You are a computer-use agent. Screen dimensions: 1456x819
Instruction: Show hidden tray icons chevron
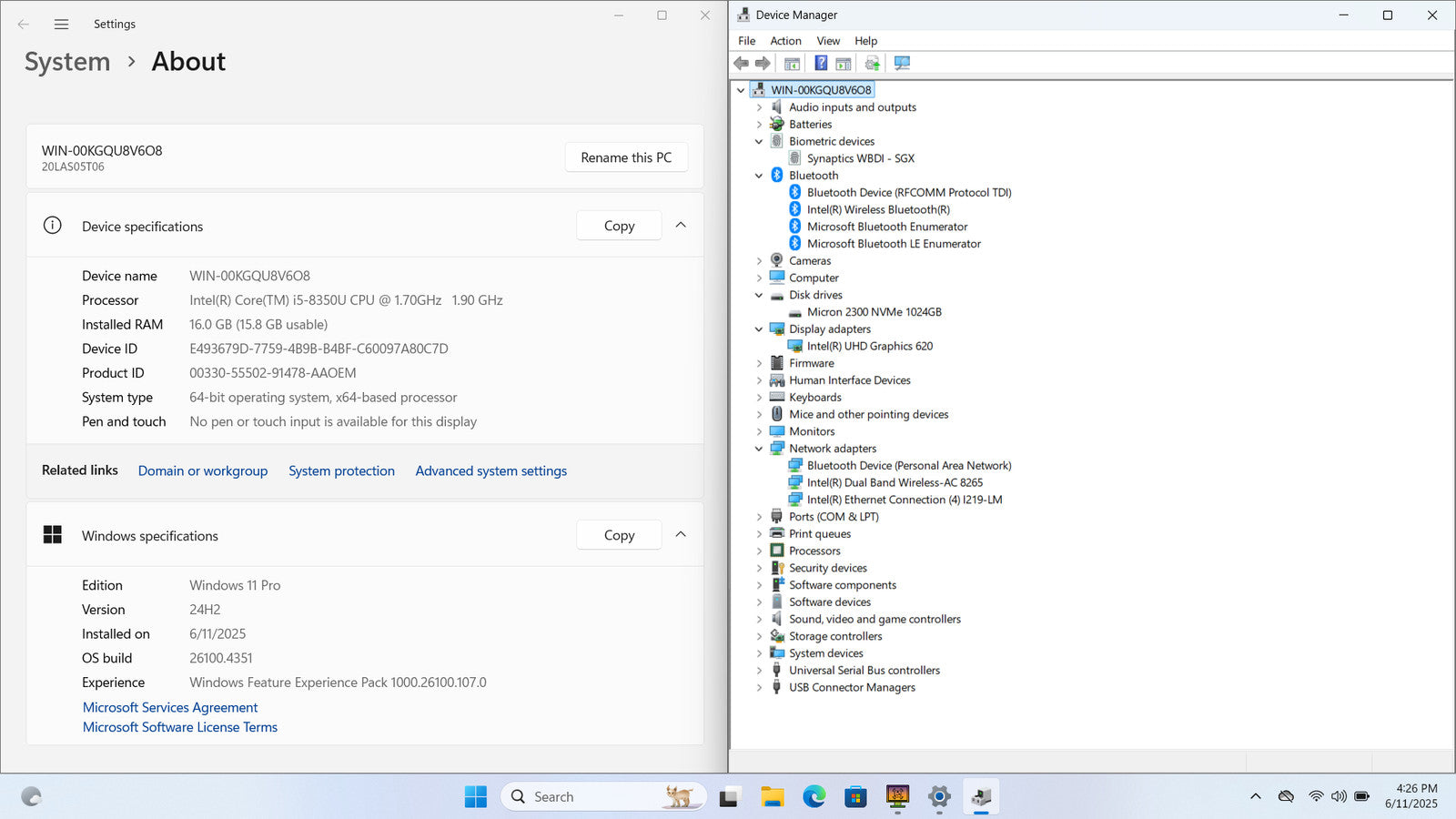pyautogui.click(x=1256, y=796)
